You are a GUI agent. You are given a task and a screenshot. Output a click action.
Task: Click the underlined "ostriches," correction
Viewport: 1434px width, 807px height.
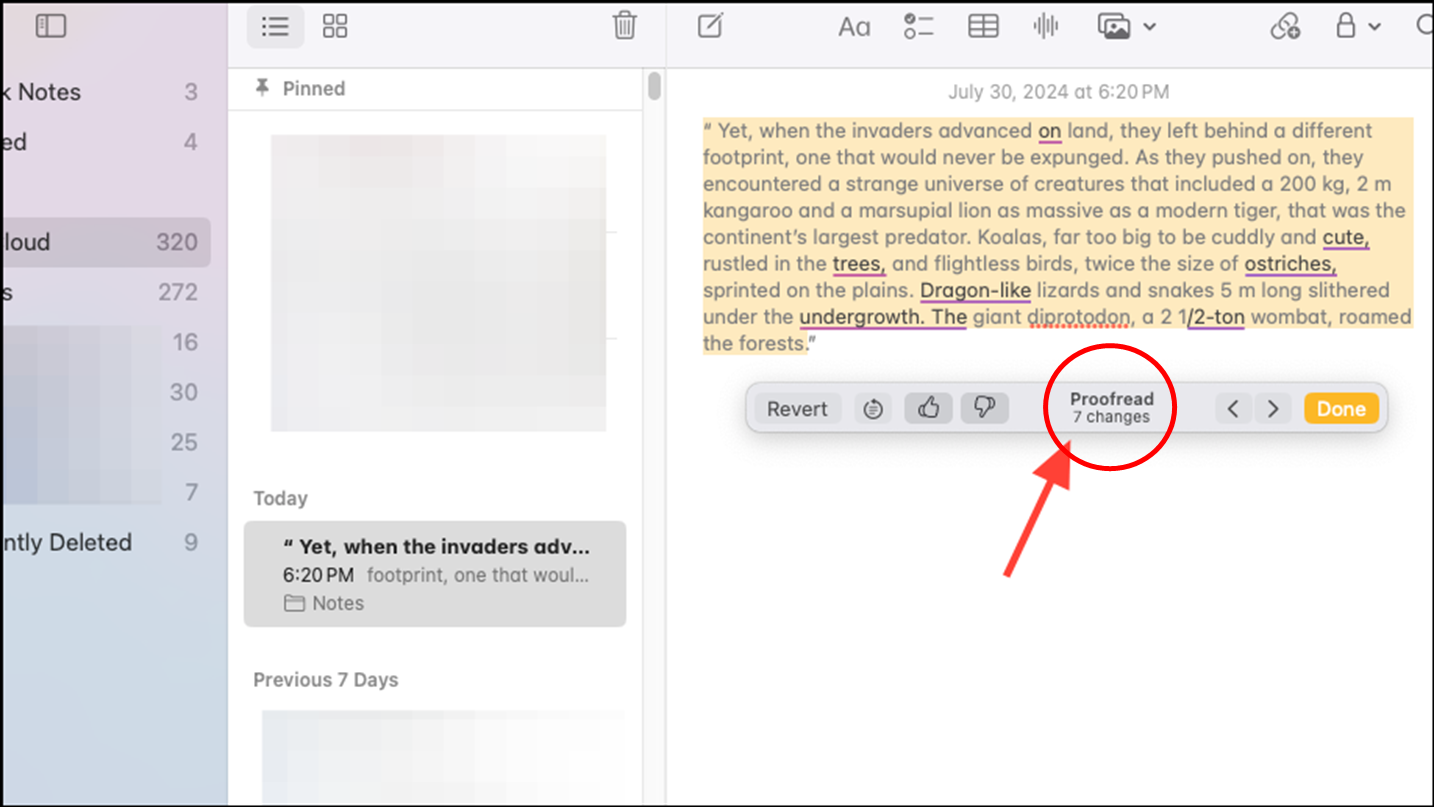pos(1290,264)
